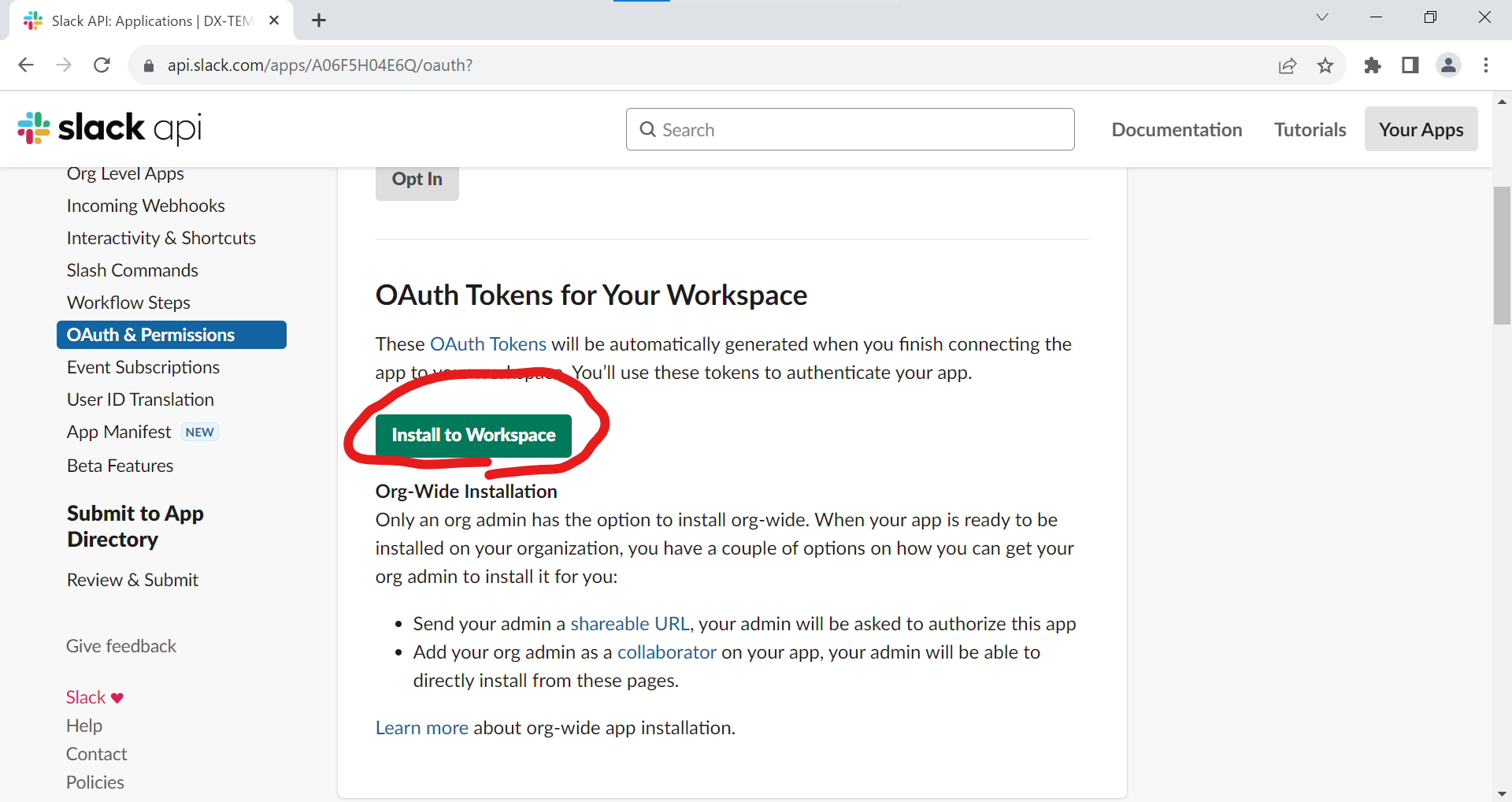Click the Opt In button

[417, 180]
